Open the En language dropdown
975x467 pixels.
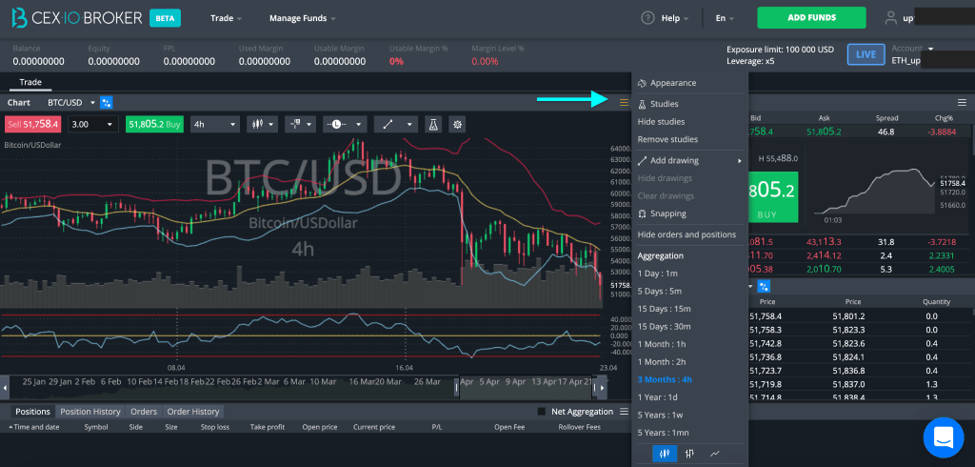(724, 18)
